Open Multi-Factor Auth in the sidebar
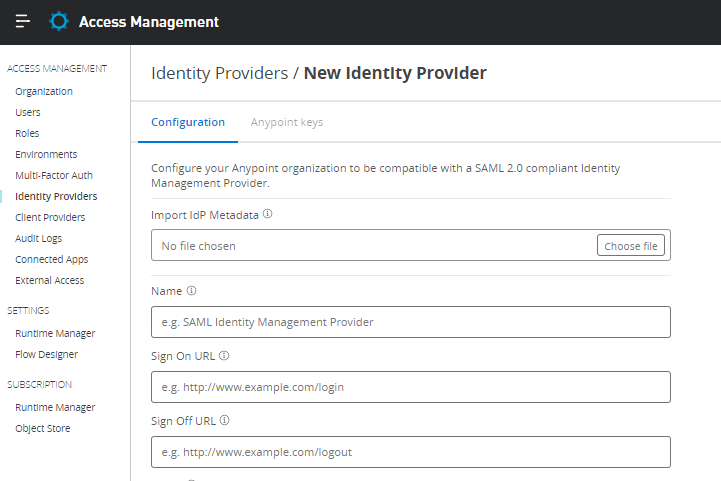 (x=54, y=175)
